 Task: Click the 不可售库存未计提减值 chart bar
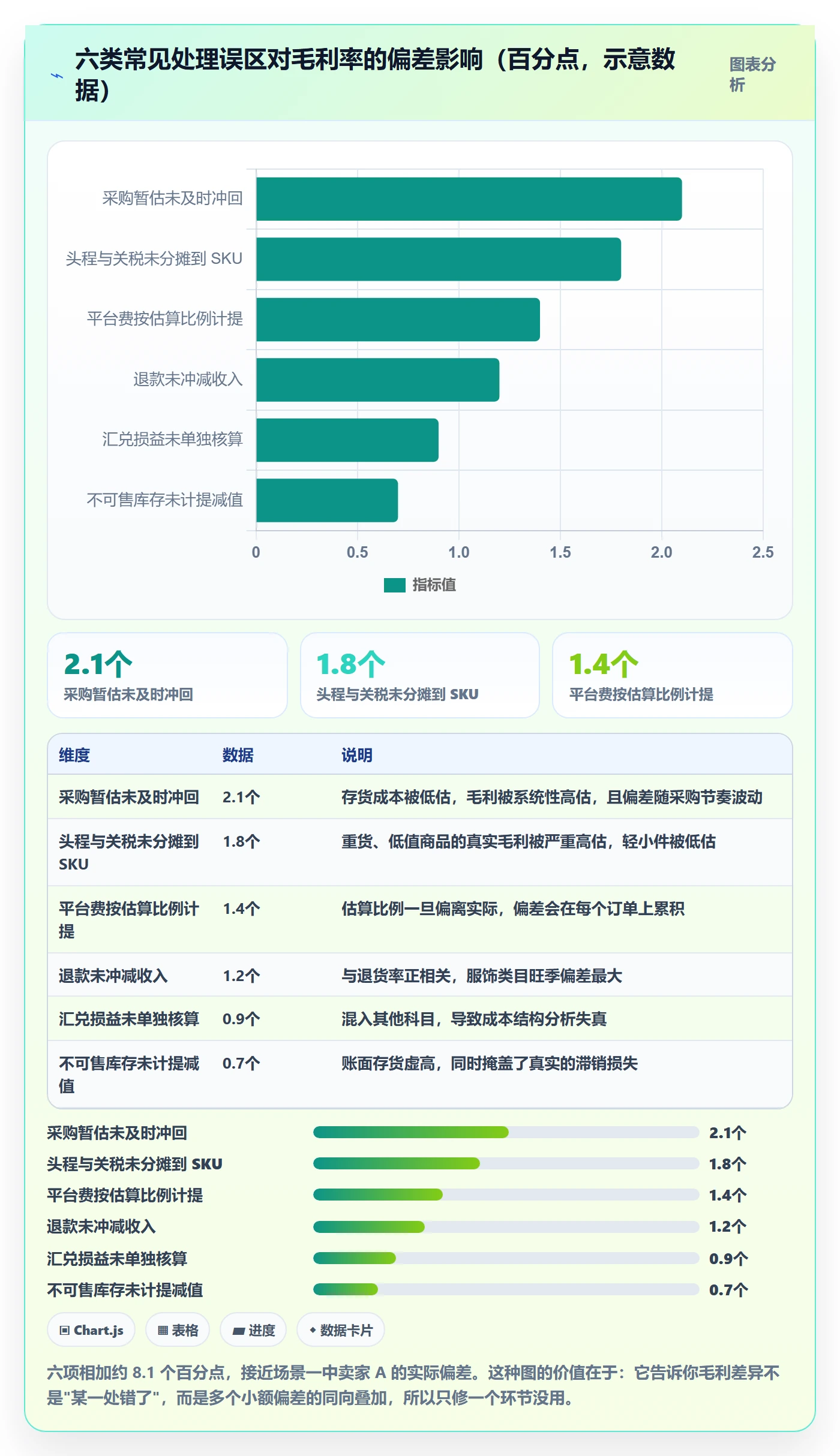(x=327, y=500)
